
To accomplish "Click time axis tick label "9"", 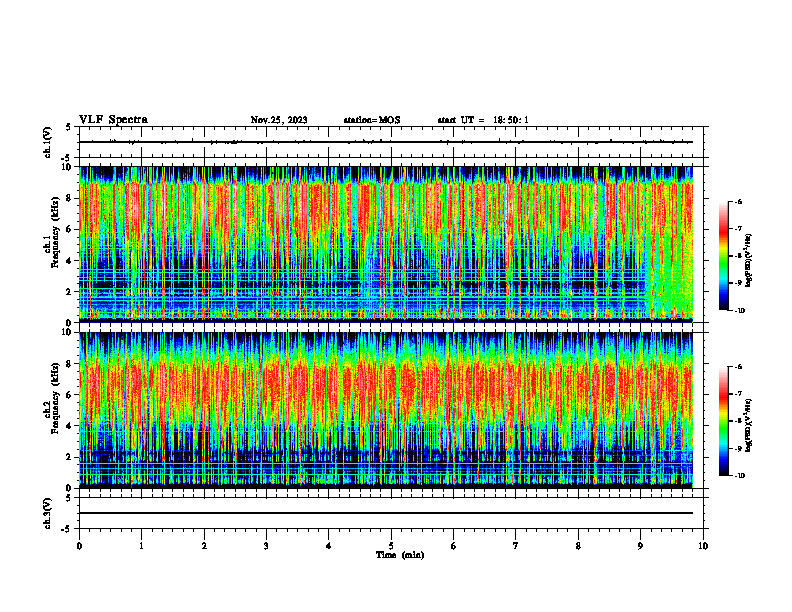I will click(640, 546).
